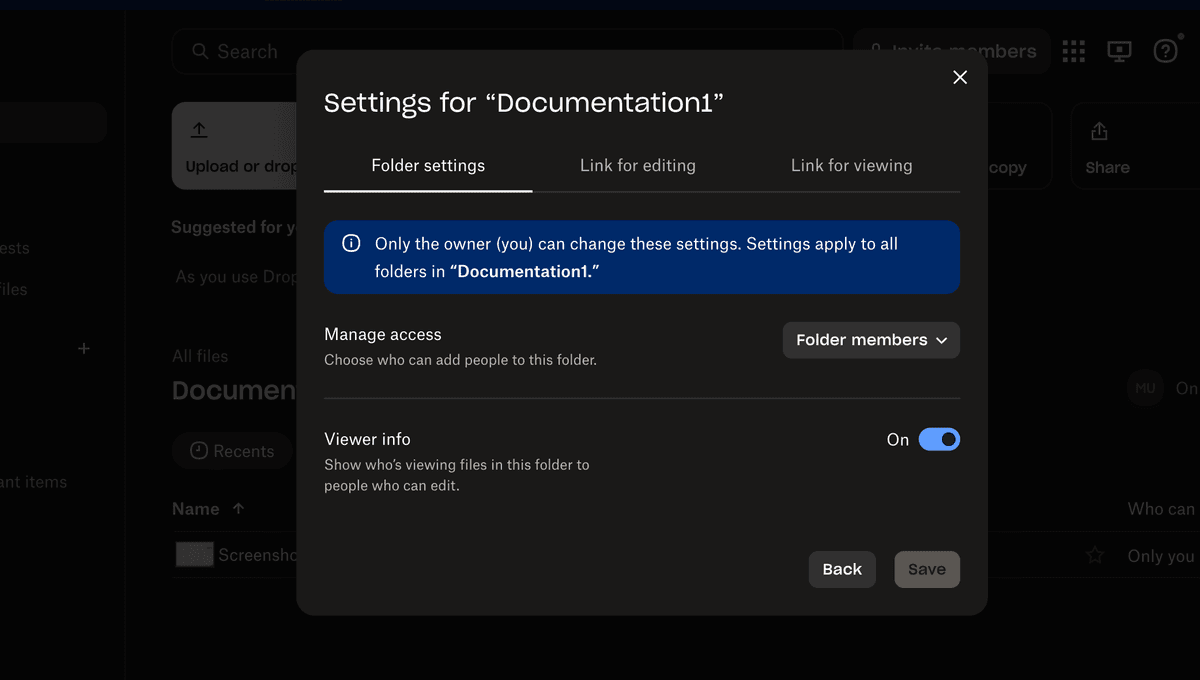Image resolution: width=1200 pixels, height=680 pixels.
Task: Go back using the Back button
Action: [x=842, y=569]
